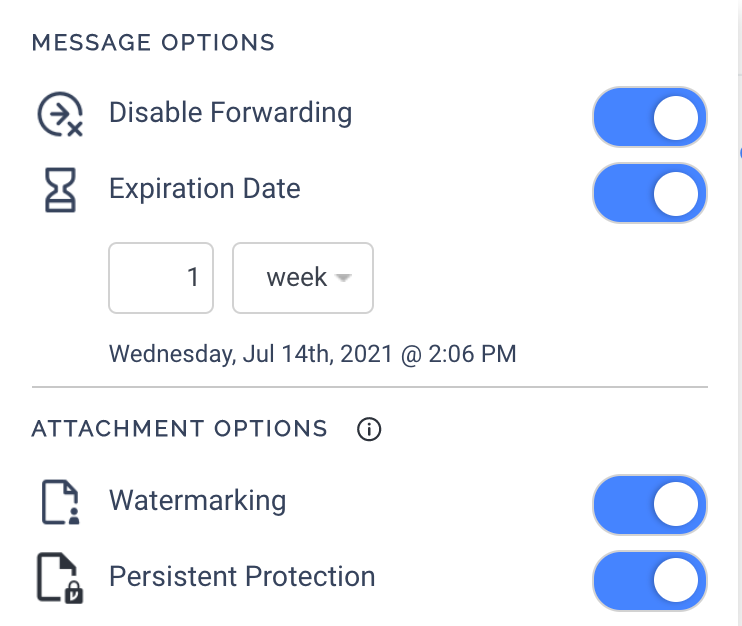This screenshot has height=626, width=742.
Task: Click the Wednesday, Jul 14th expiration timestamp
Action: 312,353
